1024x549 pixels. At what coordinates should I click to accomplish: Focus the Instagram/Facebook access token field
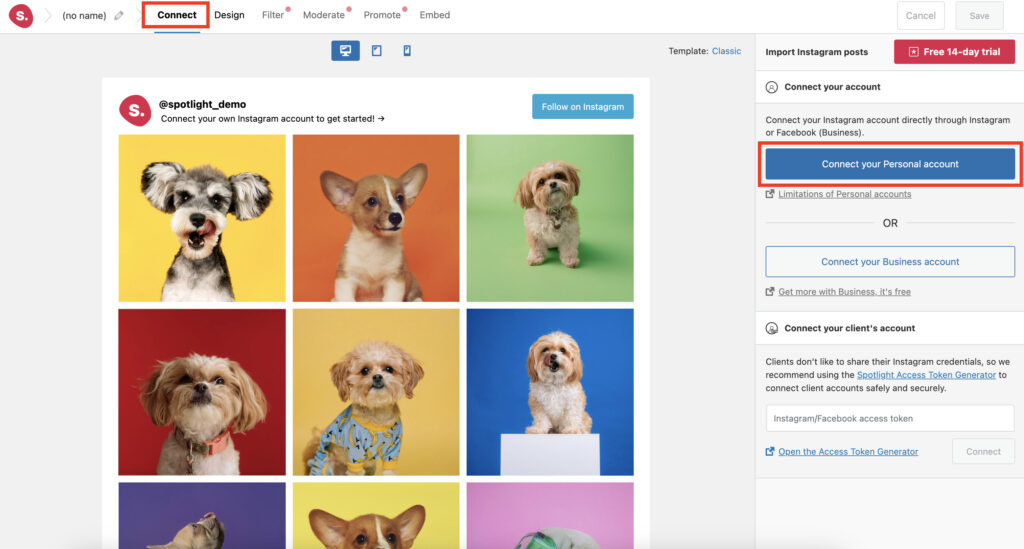pyautogui.click(x=890, y=418)
